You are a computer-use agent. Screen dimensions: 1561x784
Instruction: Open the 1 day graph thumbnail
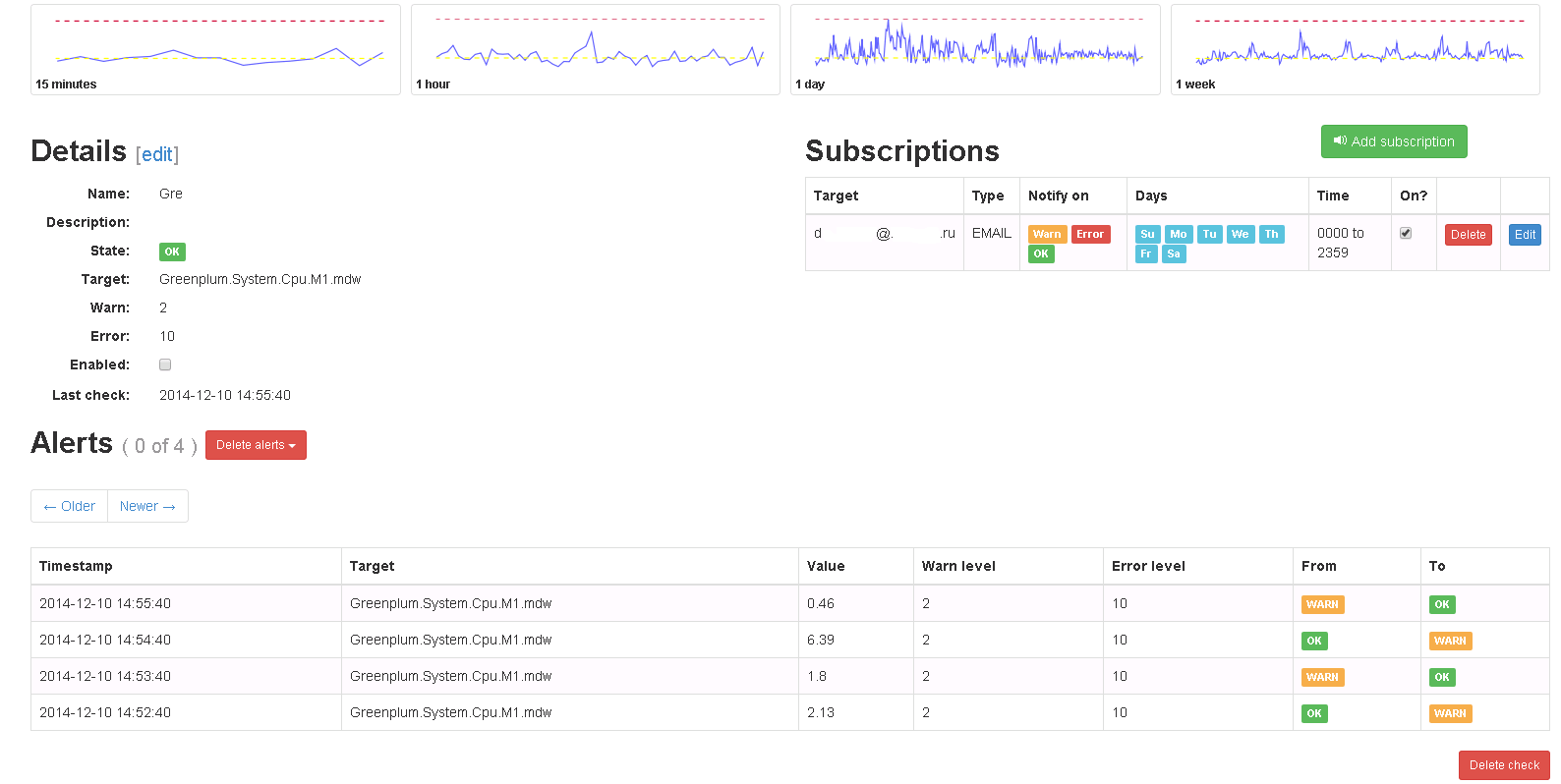pos(975,49)
